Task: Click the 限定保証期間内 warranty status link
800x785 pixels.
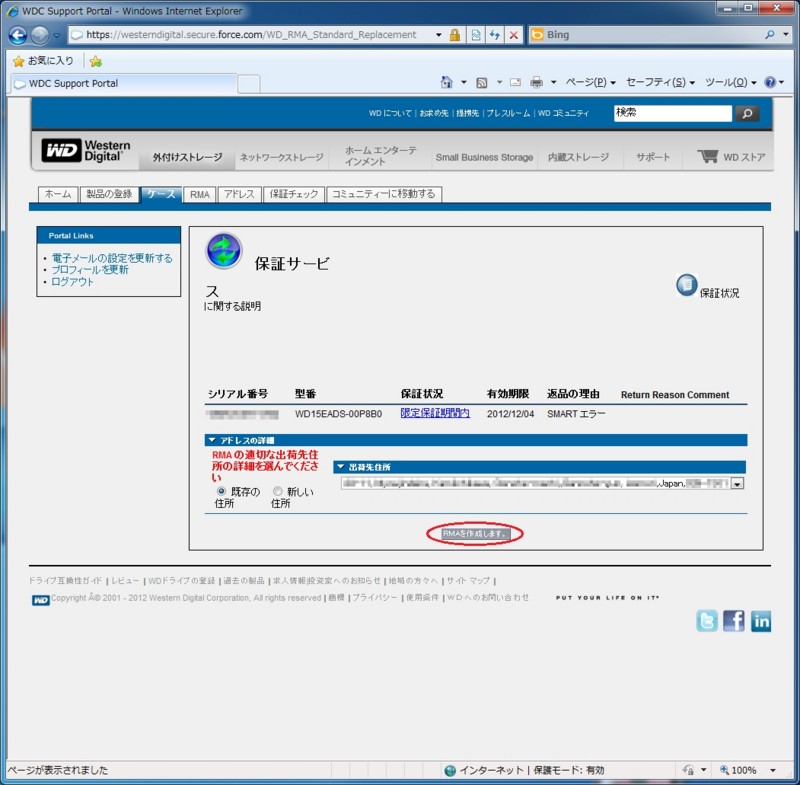Action: point(435,413)
